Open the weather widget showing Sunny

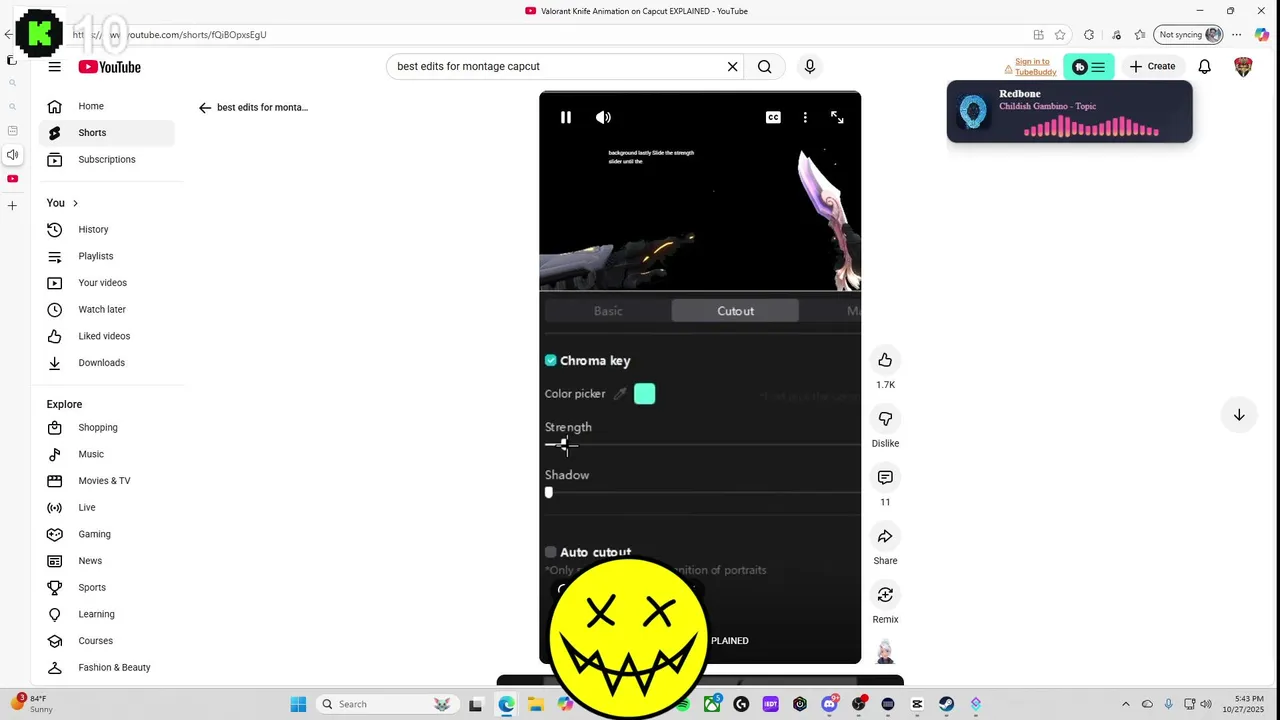32,704
